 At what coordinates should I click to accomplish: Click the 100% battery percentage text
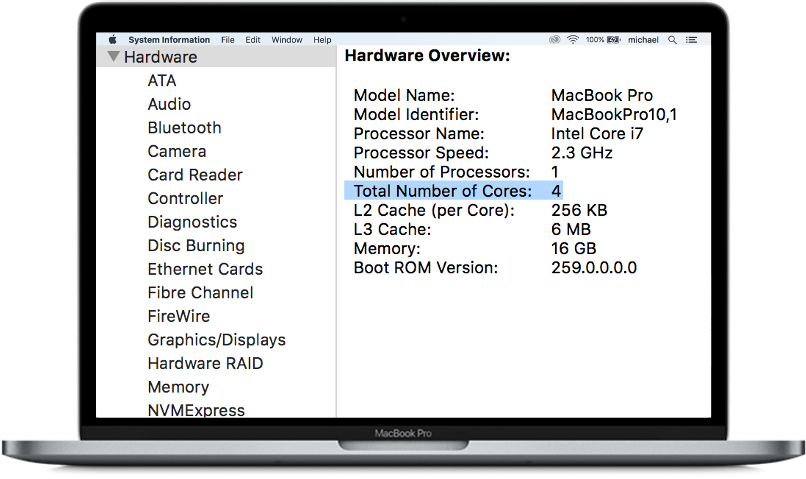(x=595, y=40)
